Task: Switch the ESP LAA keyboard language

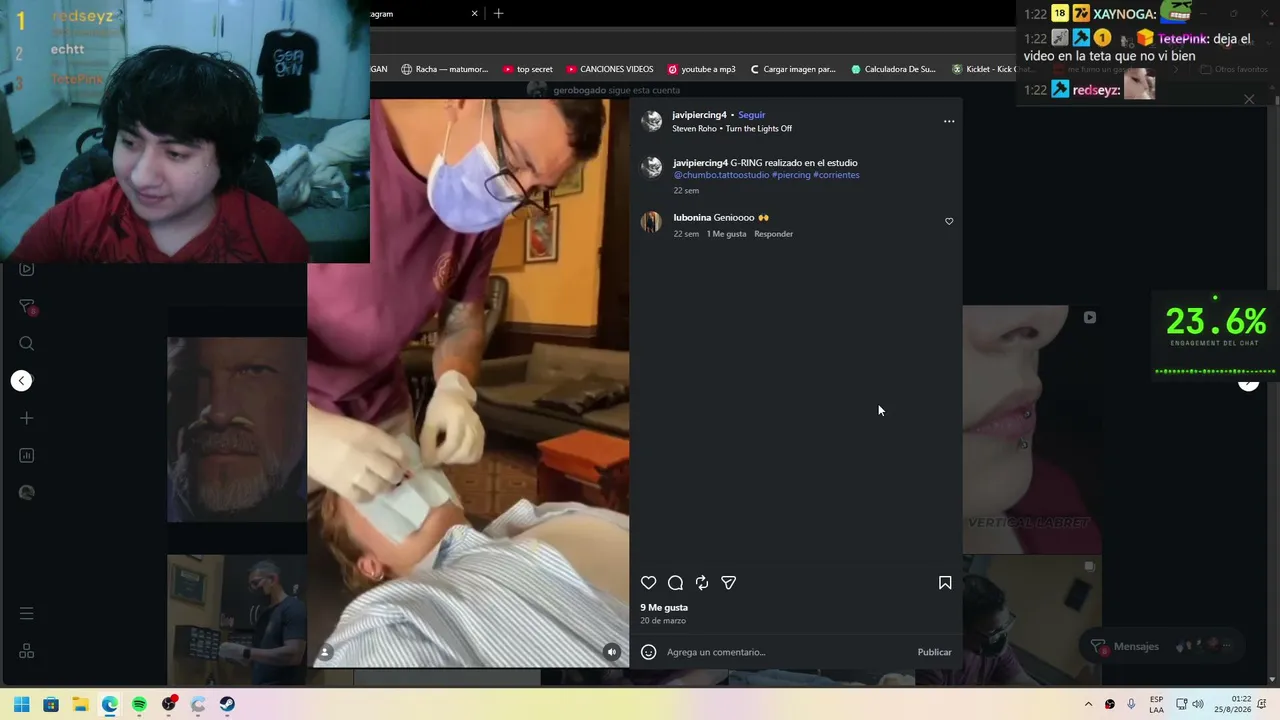Action: coord(1156,704)
